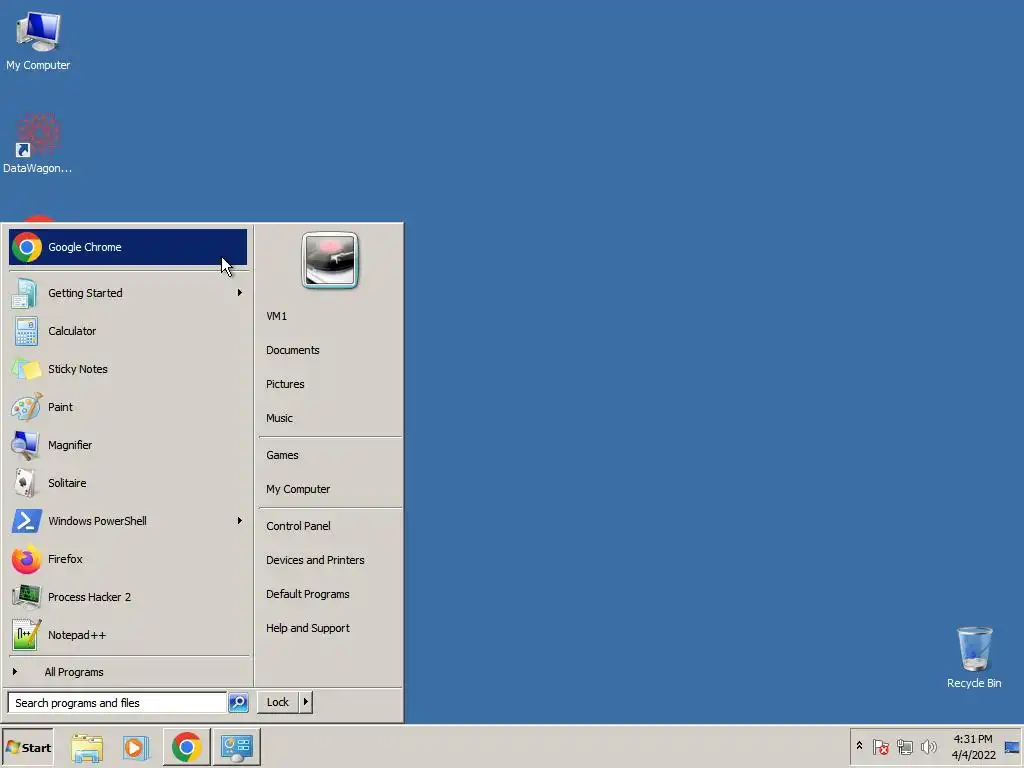Open Sticky Notes icon
Viewport: 1024px width, 768px height.
(x=25, y=369)
